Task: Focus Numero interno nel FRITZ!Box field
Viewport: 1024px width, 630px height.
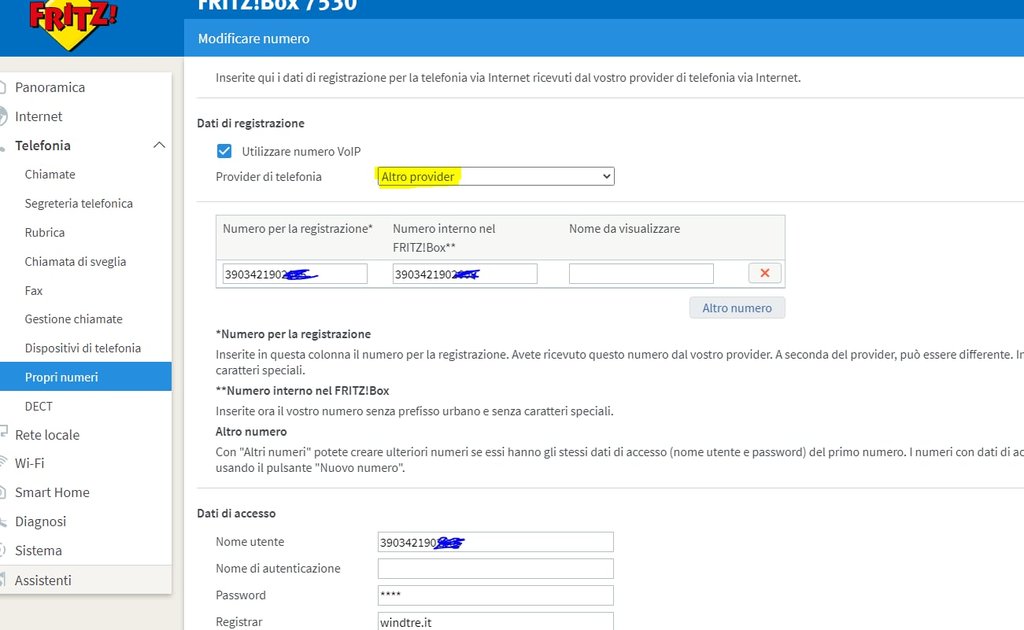Action: (464, 274)
